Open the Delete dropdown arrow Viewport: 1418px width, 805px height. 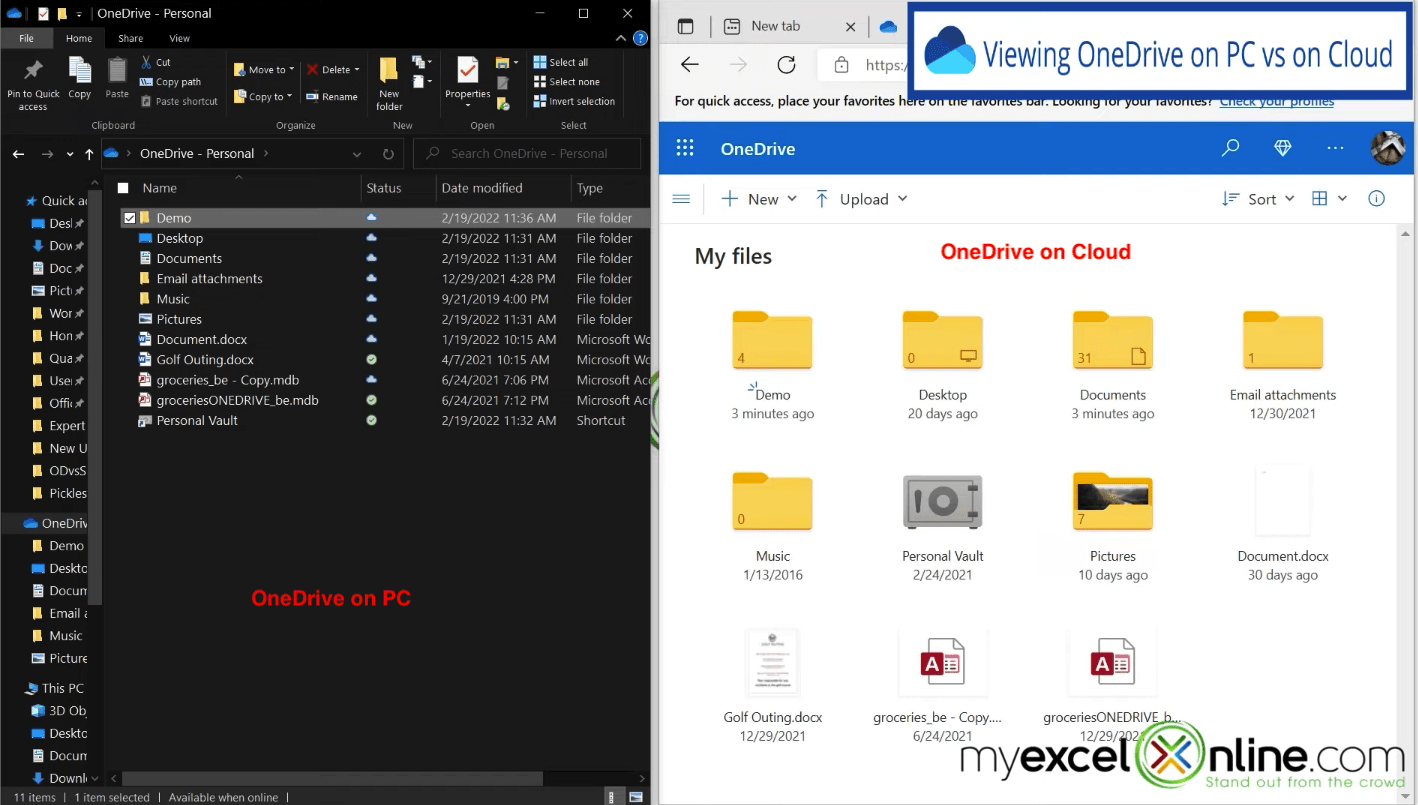click(357, 70)
